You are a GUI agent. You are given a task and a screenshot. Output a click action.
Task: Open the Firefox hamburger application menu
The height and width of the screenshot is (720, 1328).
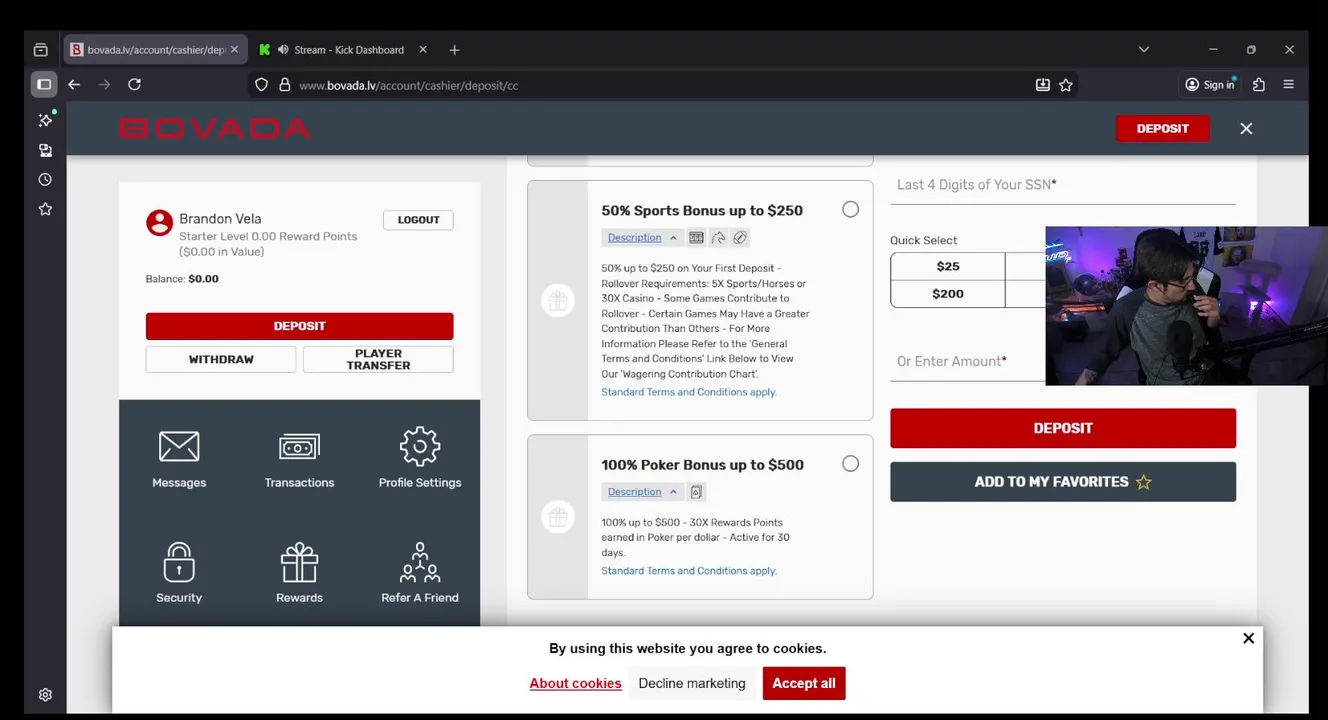click(1288, 85)
